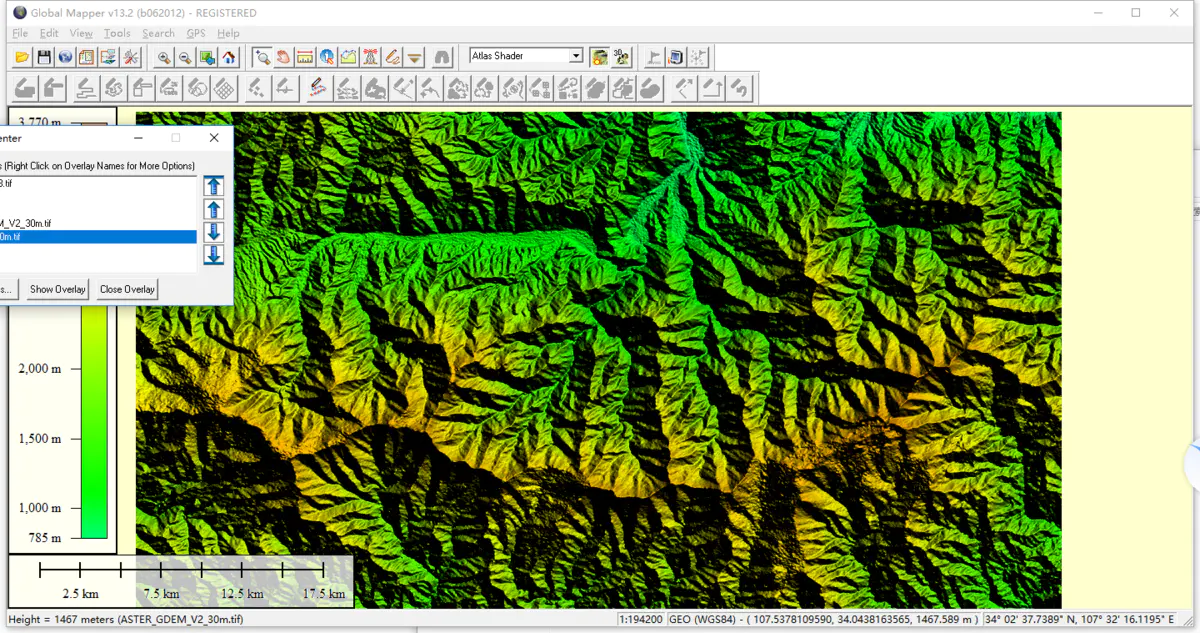Select the highlighted 0m.tif overlay row
The width and height of the screenshot is (1200, 633).
coord(98,237)
